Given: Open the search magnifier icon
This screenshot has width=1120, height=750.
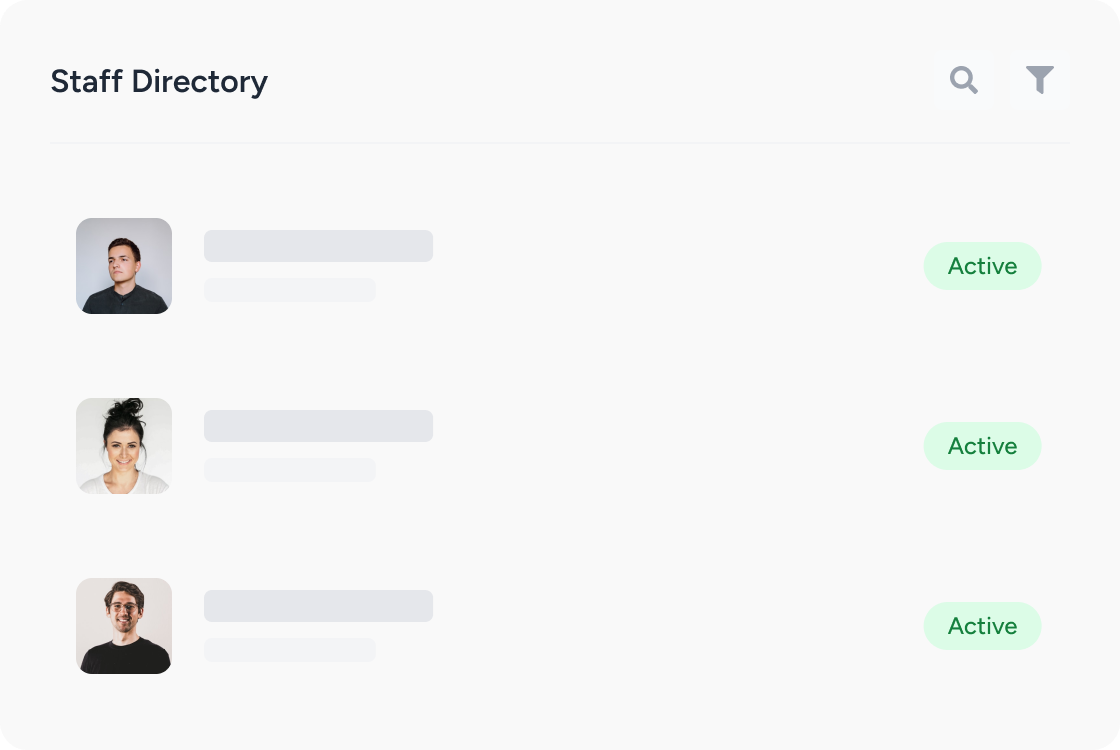Looking at the screenshot, I should [x=964, y=80].
